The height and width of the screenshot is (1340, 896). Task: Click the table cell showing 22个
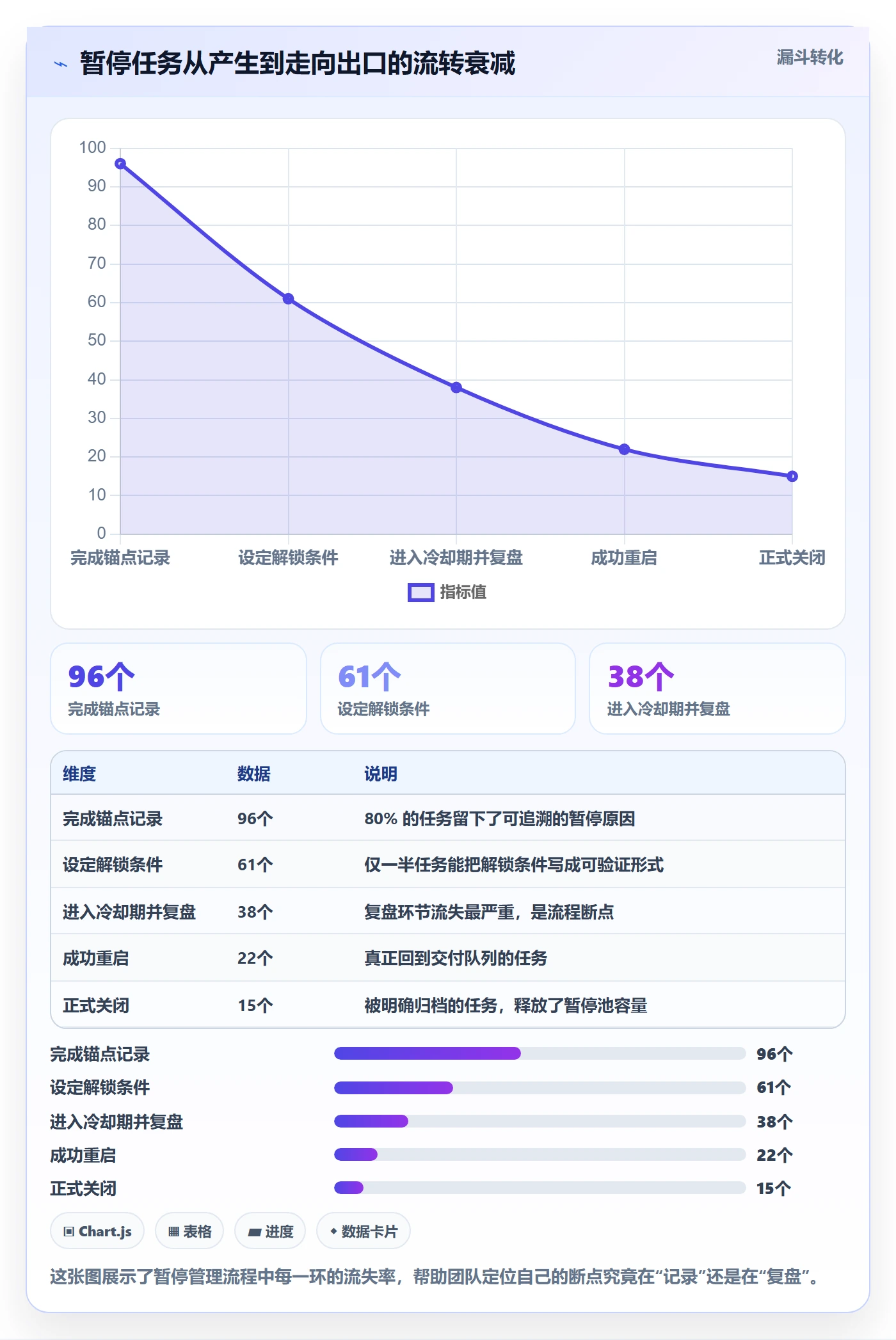255,959
